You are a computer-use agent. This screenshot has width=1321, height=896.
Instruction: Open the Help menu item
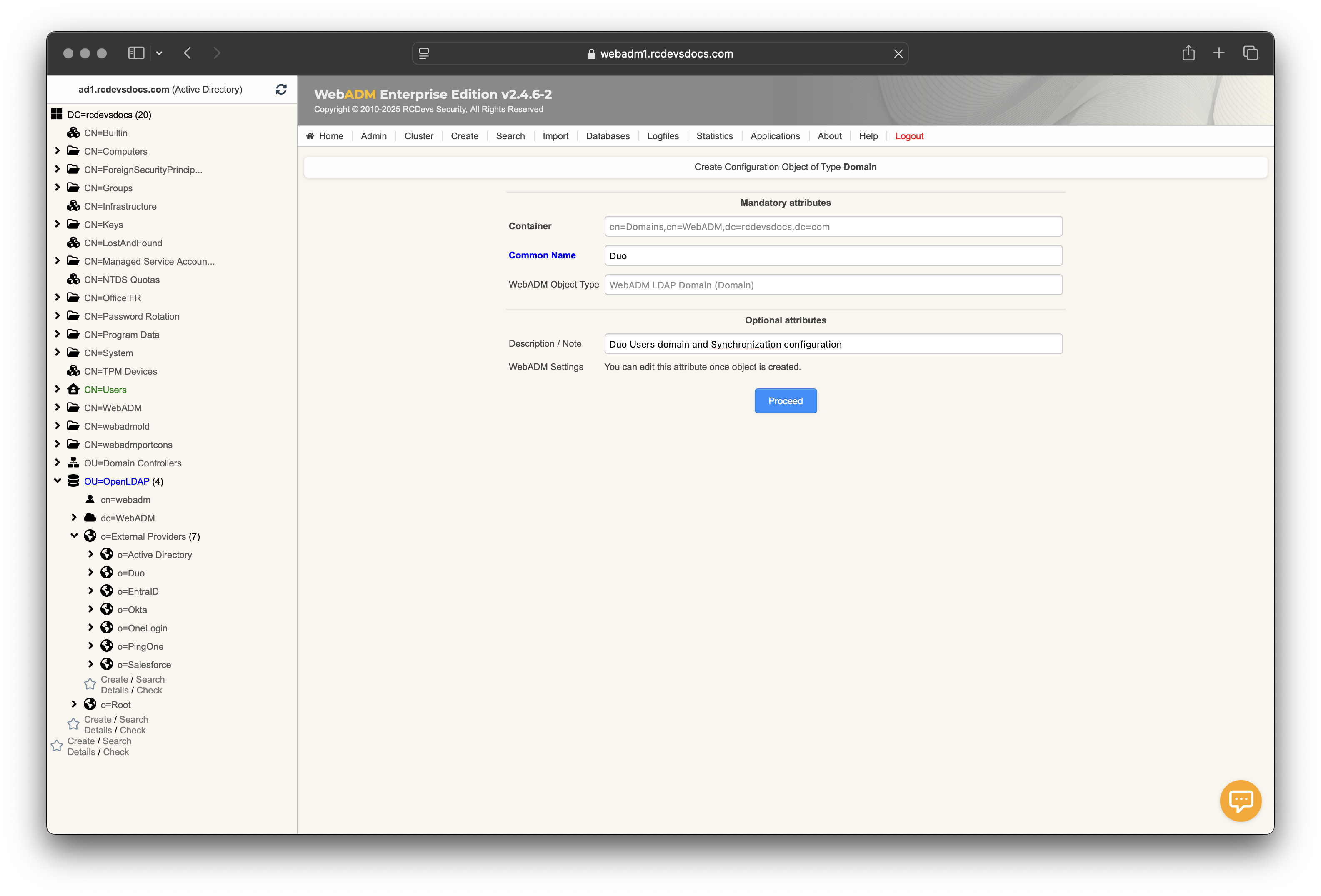tap(868, 136)
